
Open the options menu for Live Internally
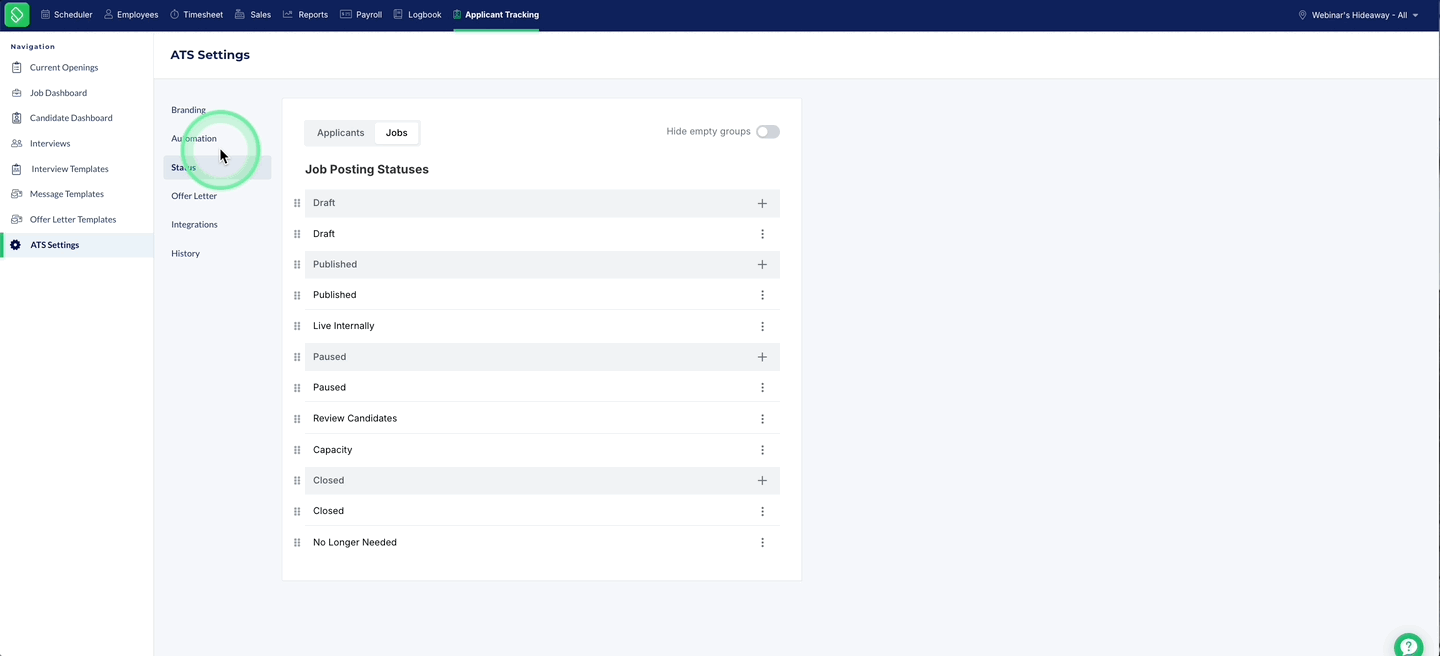[x=762, y=327]
